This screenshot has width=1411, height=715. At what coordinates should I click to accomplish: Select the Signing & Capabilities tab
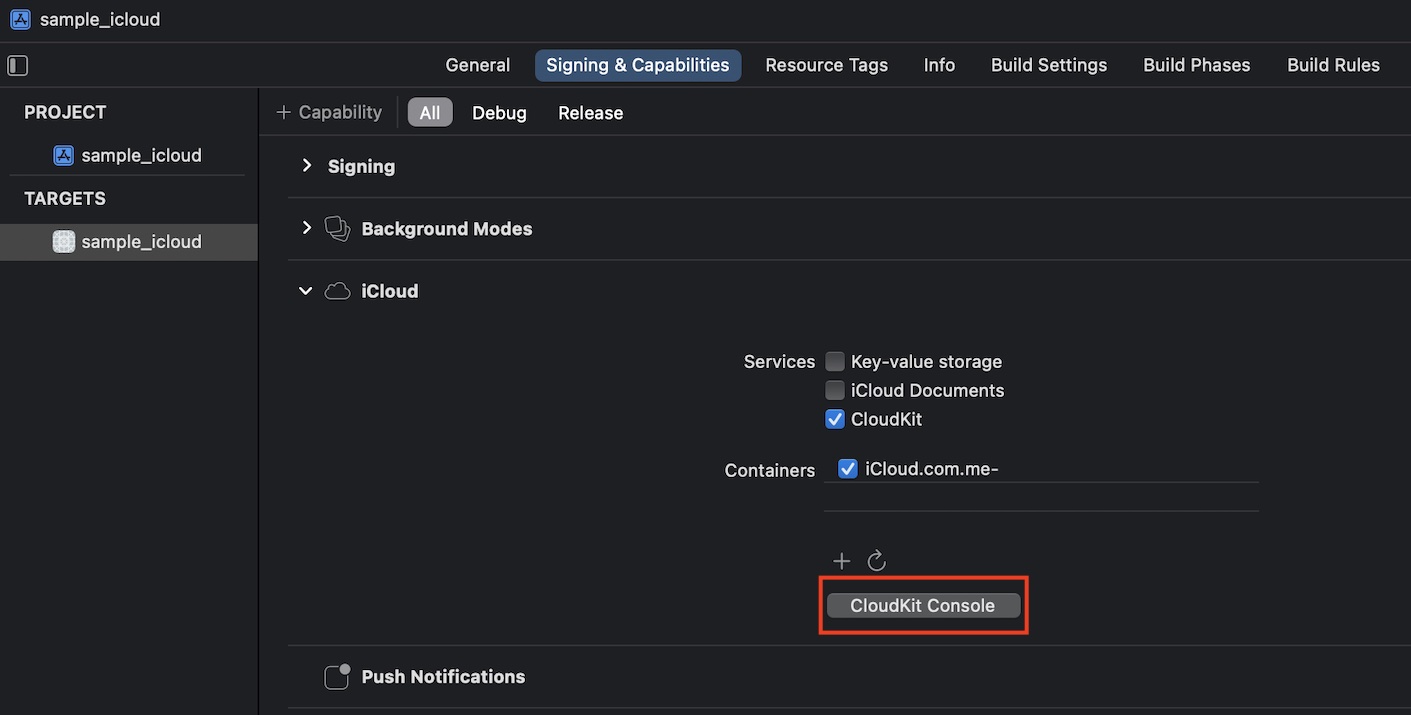pos(638,65)
